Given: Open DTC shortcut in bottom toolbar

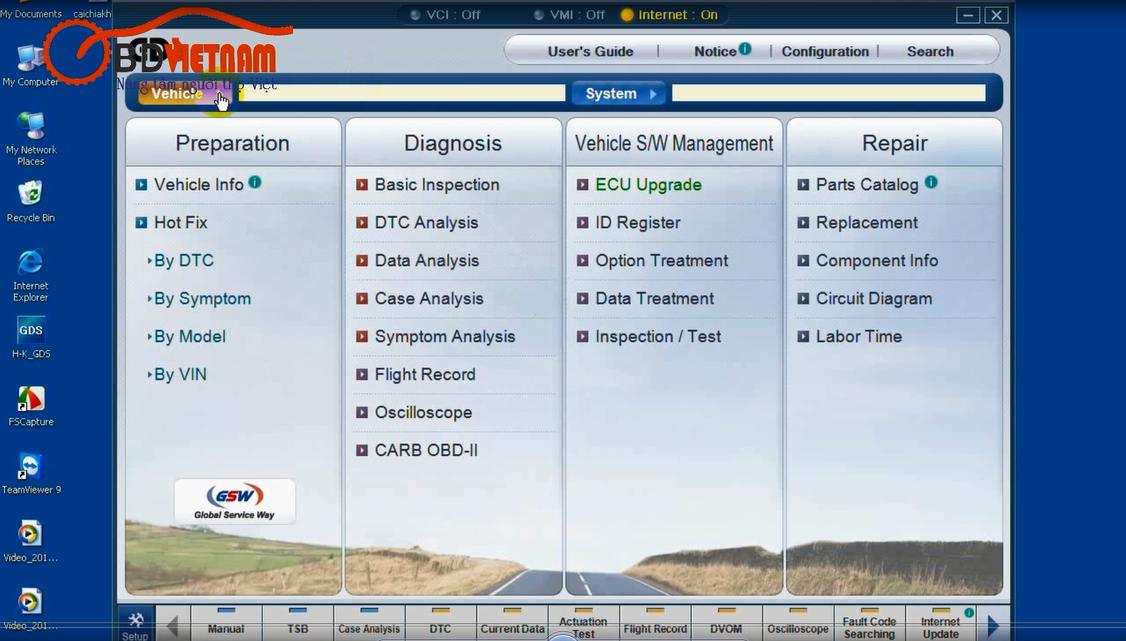Looking at the screenshot, I should click(440, 623).
